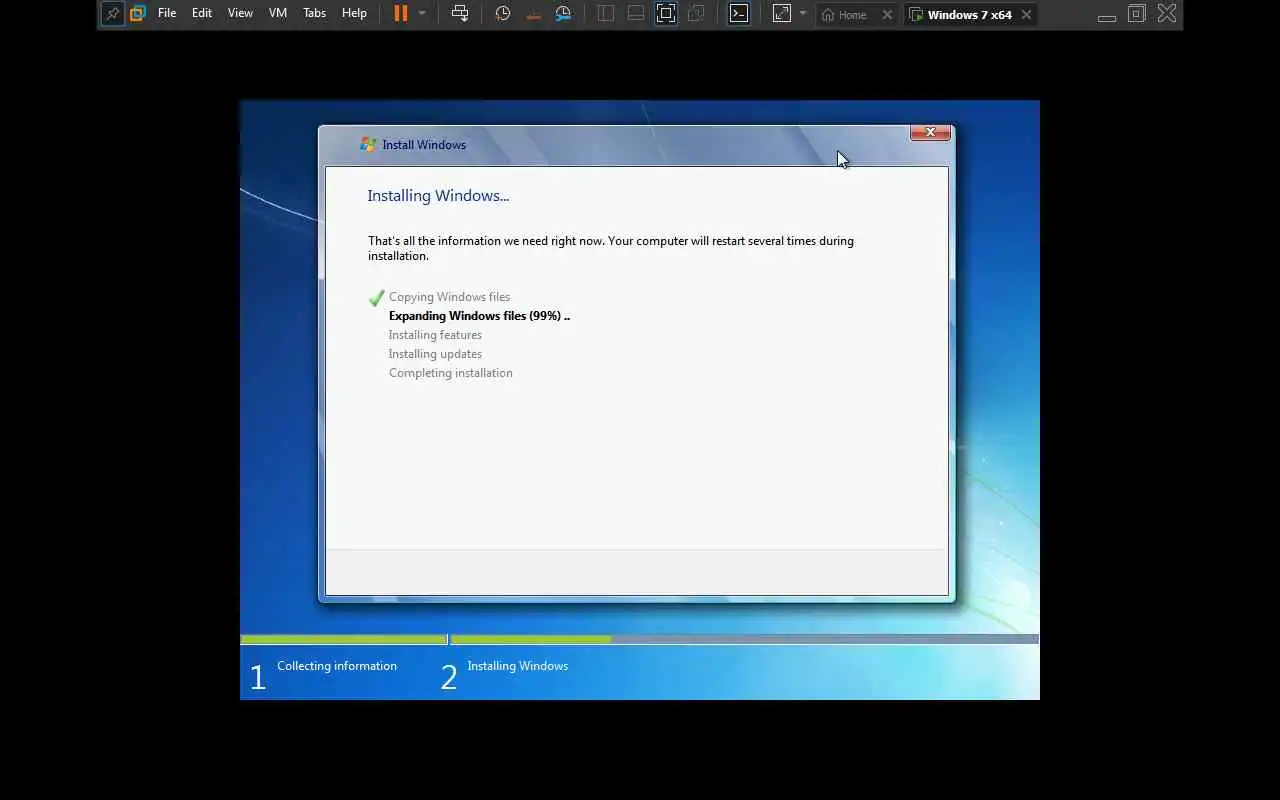Restore down the VMware window
This screenshot has width=1280, height=800.
tap(1137, 14)
